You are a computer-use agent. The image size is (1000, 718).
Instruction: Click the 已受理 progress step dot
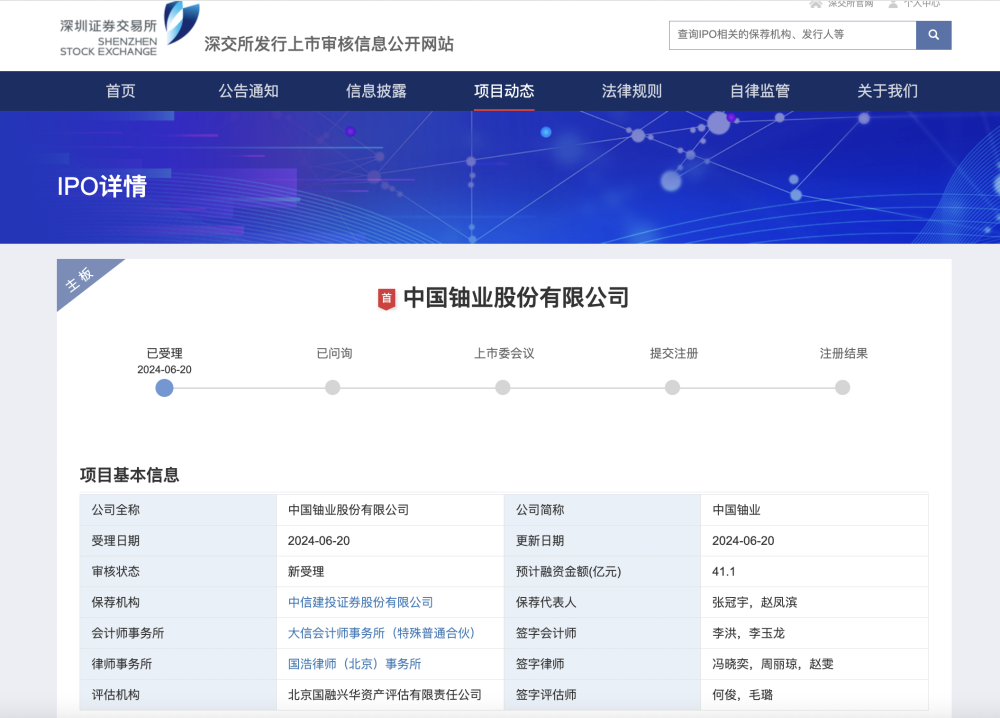(165, 388)
